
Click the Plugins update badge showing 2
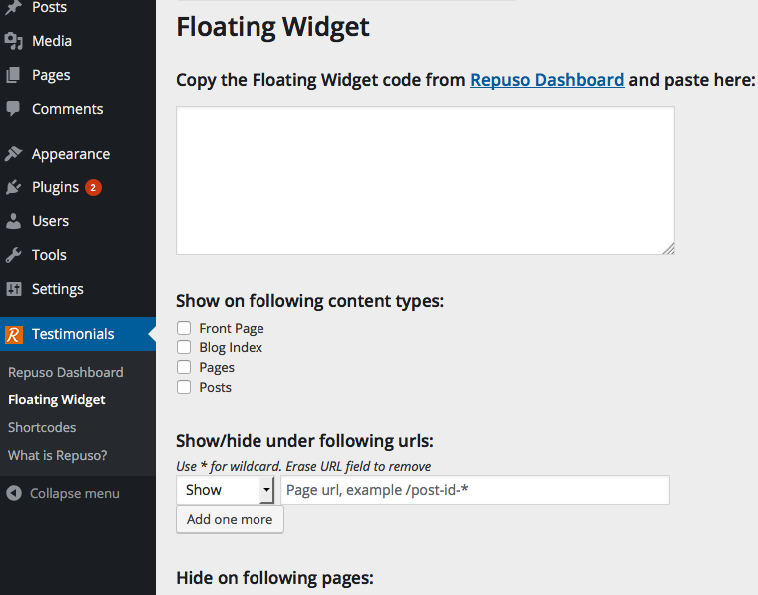click(x=93, y=188)
